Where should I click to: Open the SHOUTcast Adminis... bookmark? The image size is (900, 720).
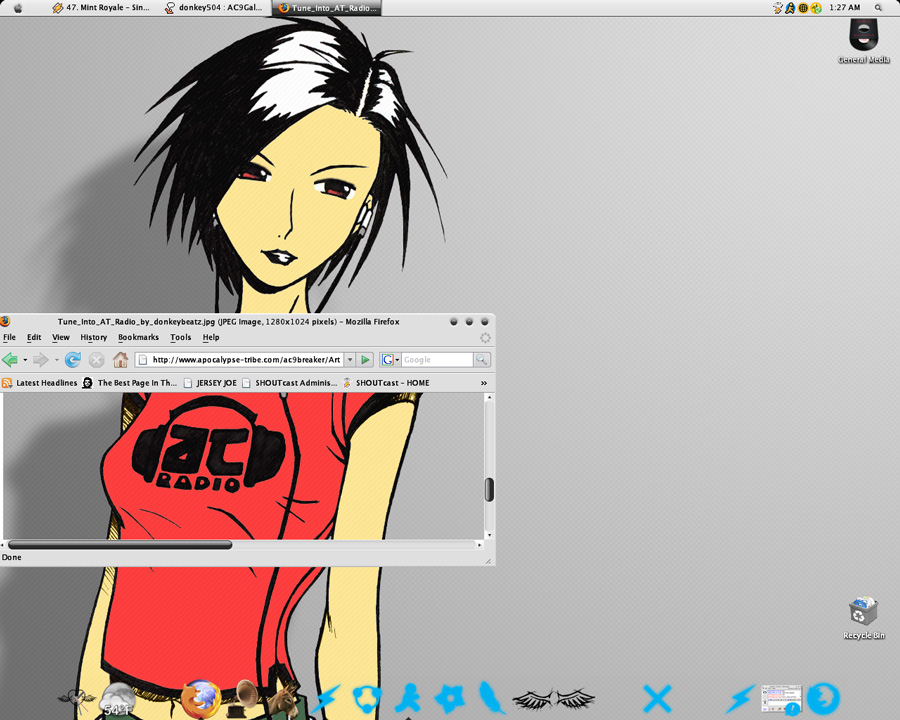[x=290, y=383]
